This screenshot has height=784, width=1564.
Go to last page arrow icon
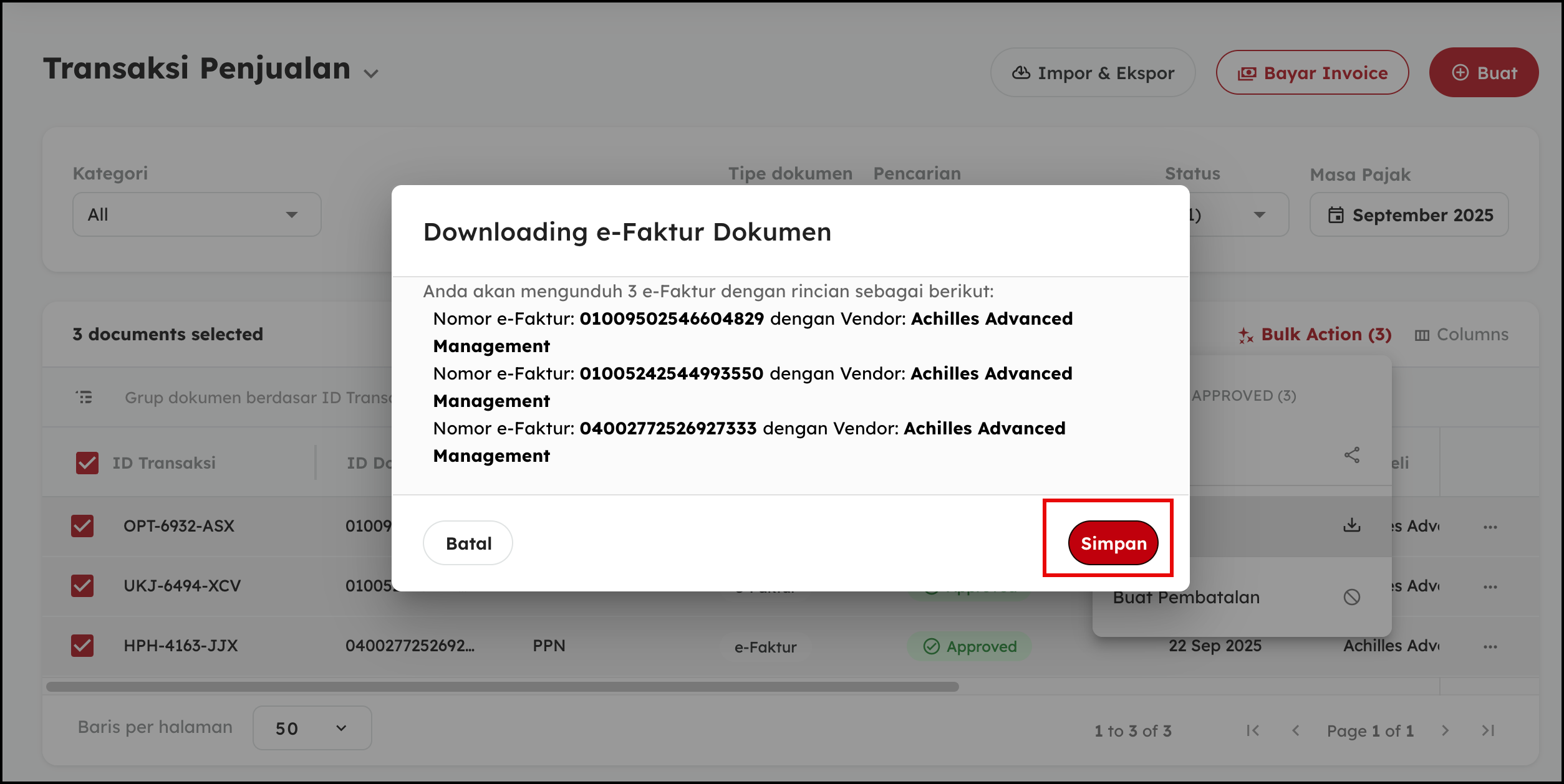(1488, 730)
